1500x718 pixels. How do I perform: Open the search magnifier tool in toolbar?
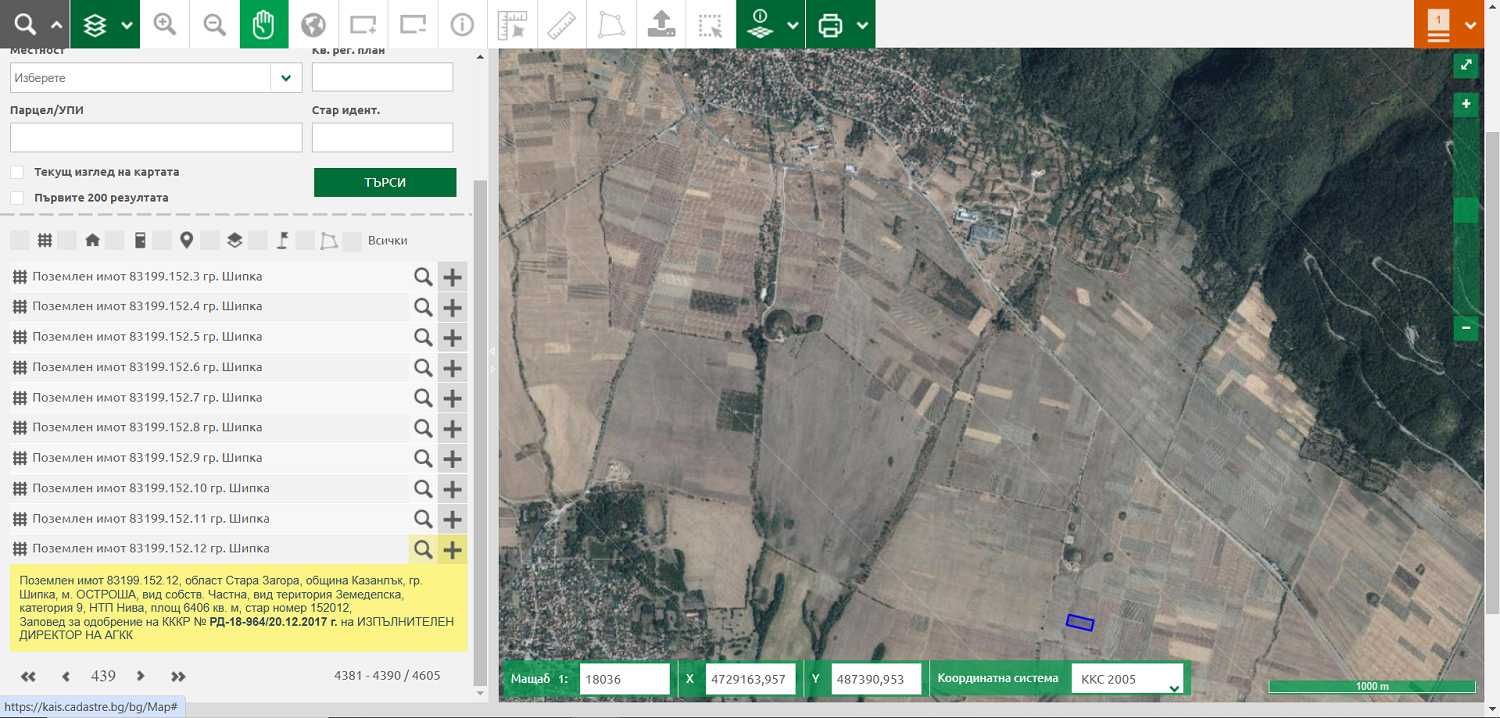(24, 24)
